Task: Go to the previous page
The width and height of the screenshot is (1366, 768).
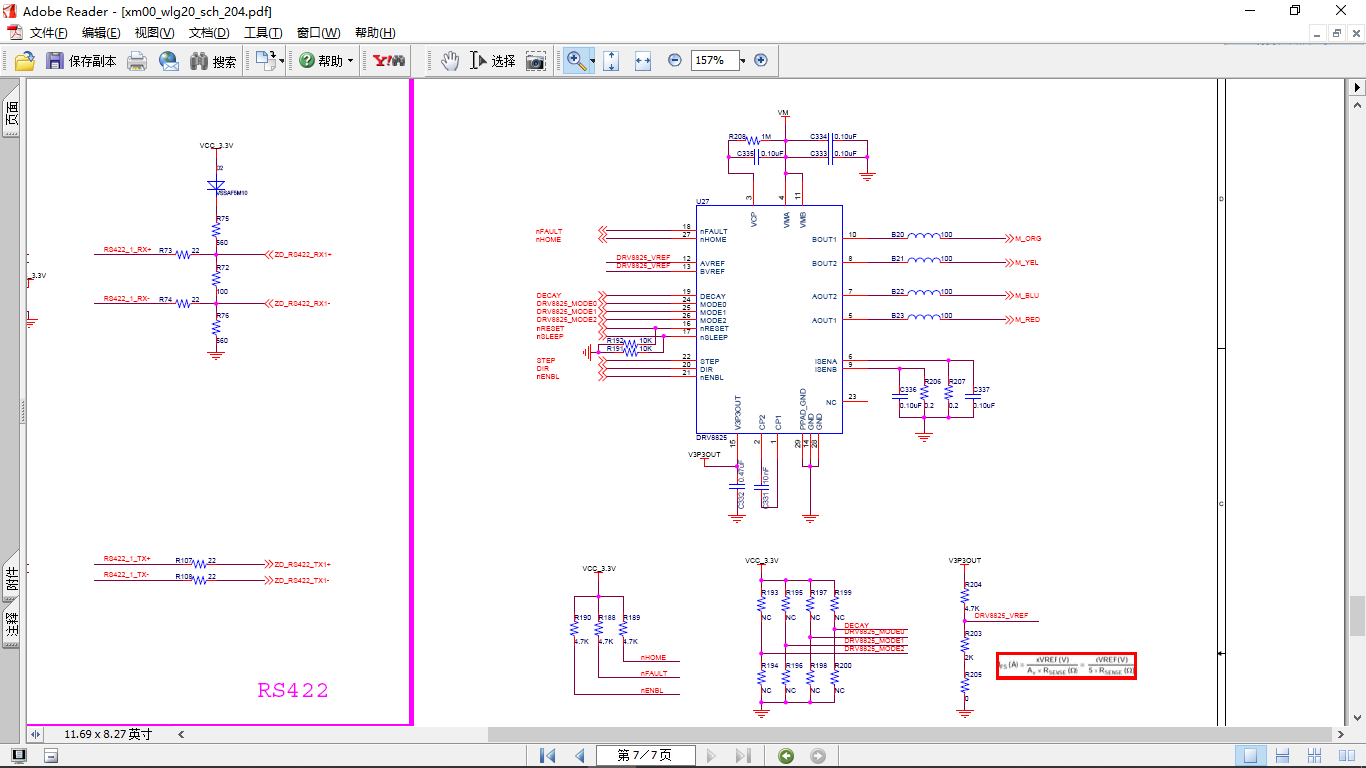Action: click(x=579, y=756)
